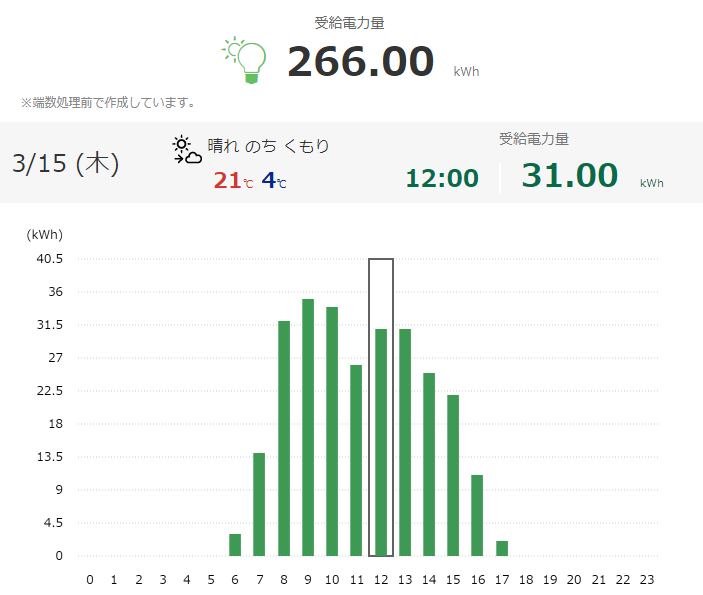Click the 27 y-axis label
Image resolution: width=703 pixels, height=595 pixels.
click(56, 358)
